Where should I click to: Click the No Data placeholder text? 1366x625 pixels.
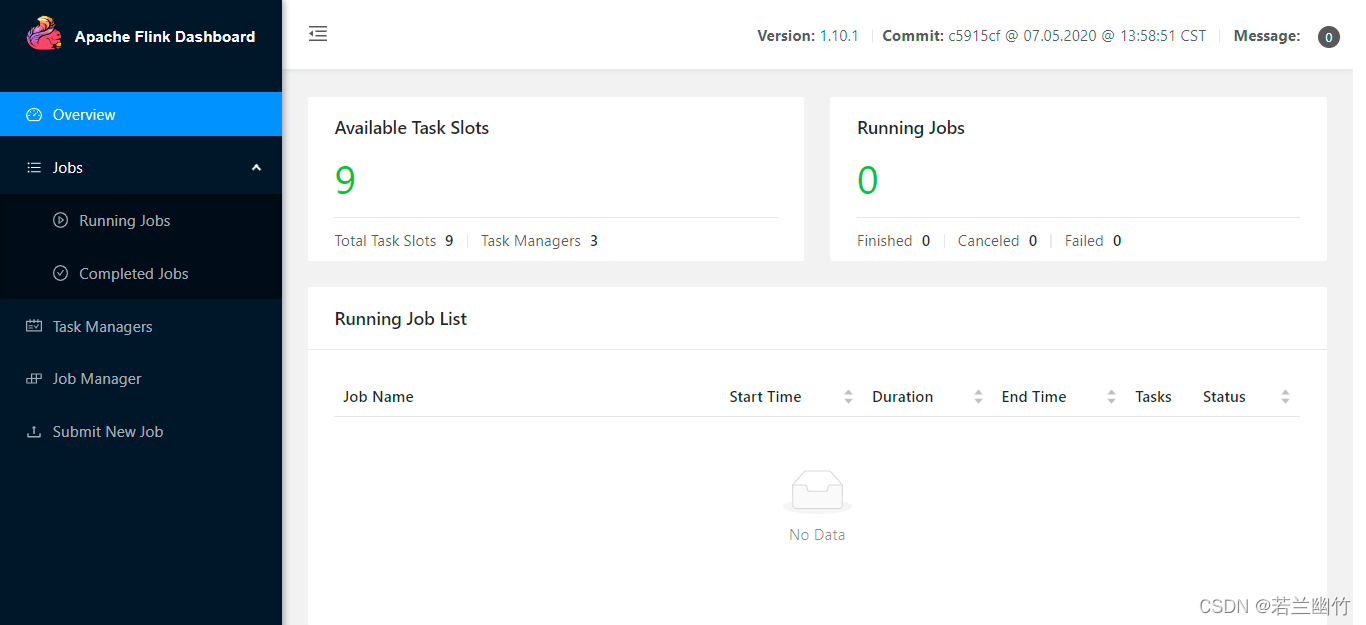click(x=817, y=535)
